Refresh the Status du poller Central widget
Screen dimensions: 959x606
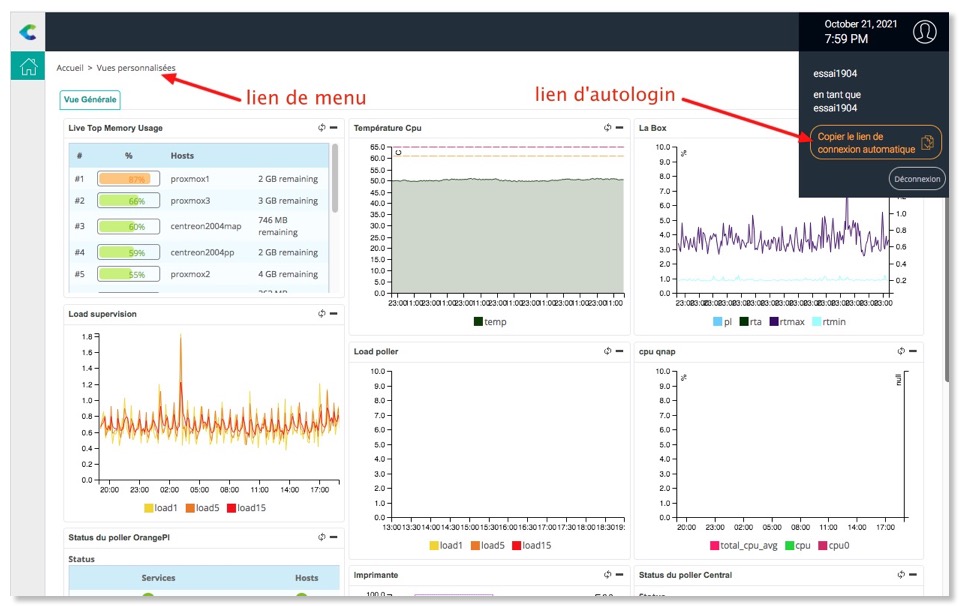click(901, 575)
